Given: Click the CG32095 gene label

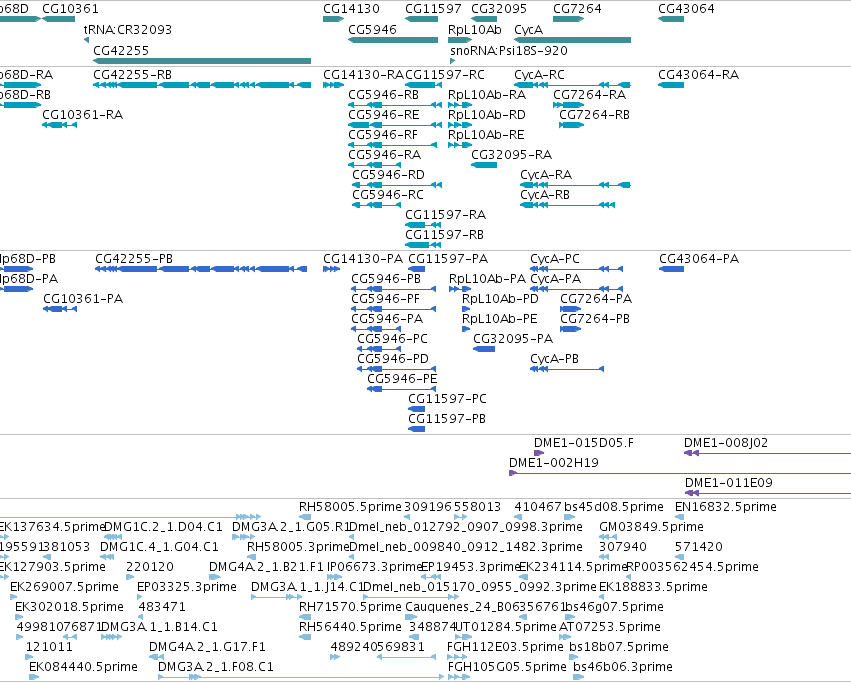Looking at the screenshot, I should coord(499,9).
